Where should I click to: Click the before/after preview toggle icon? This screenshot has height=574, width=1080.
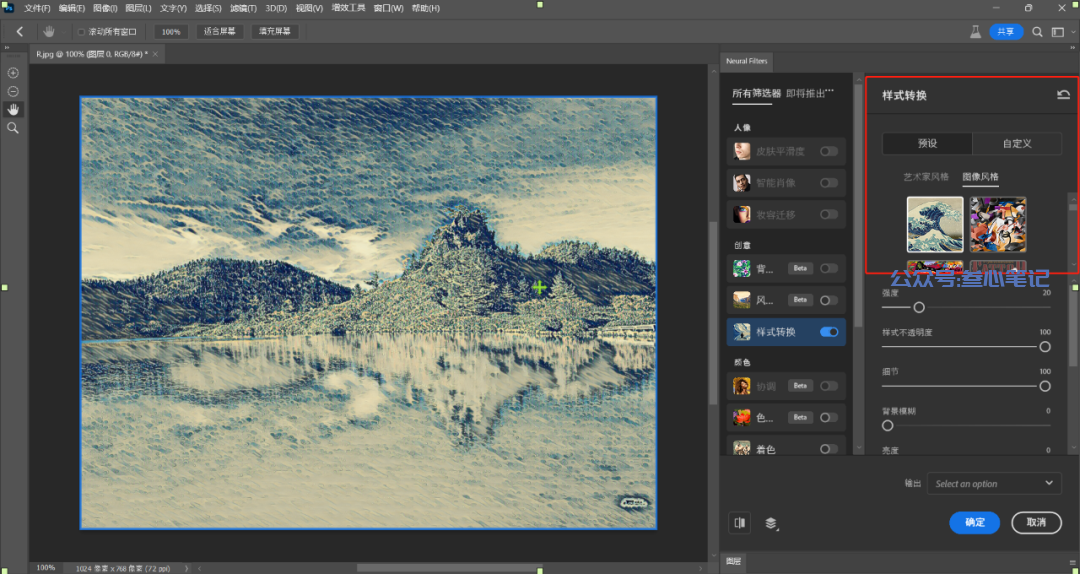point(740,522)
